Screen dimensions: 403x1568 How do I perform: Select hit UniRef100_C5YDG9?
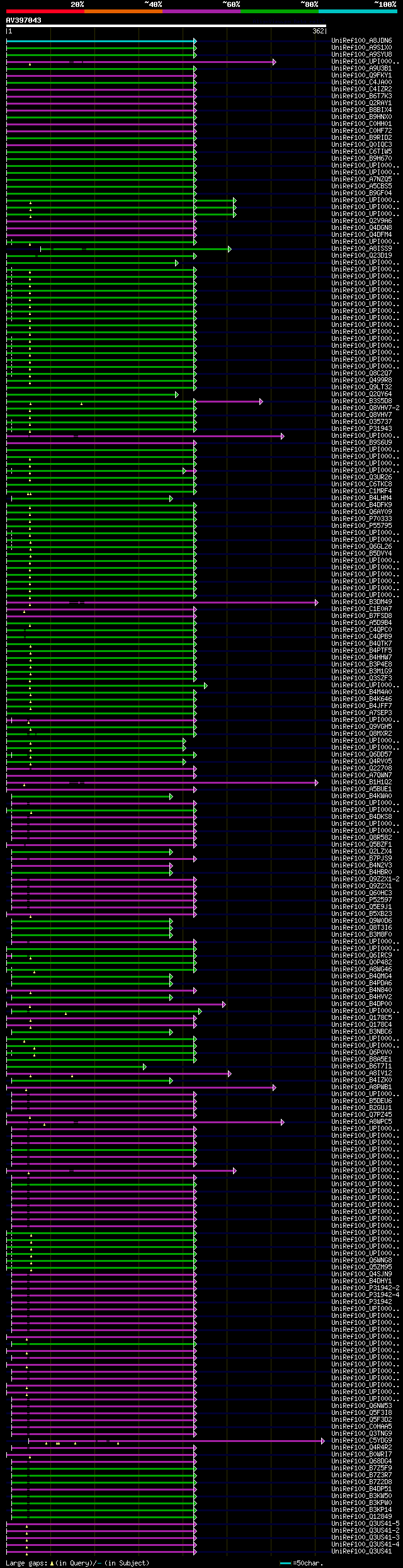pyautogui.click(x=361, y=1441)
